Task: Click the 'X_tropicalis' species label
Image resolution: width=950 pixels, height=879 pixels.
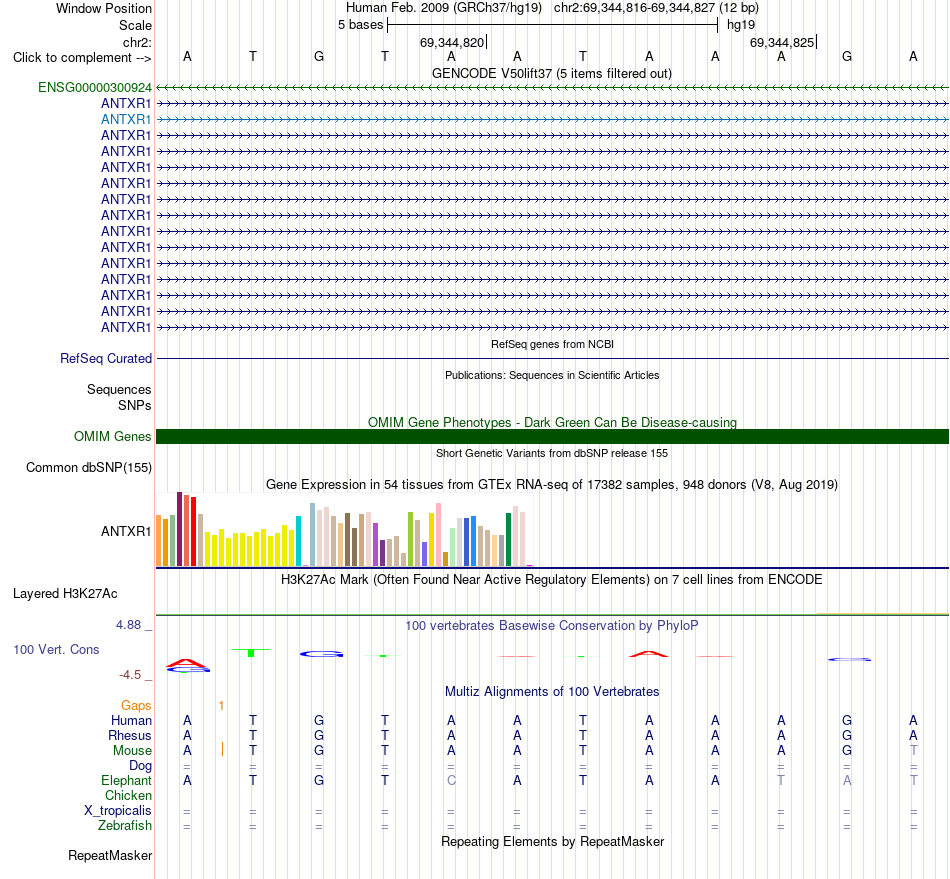Action: coord(118,811)
